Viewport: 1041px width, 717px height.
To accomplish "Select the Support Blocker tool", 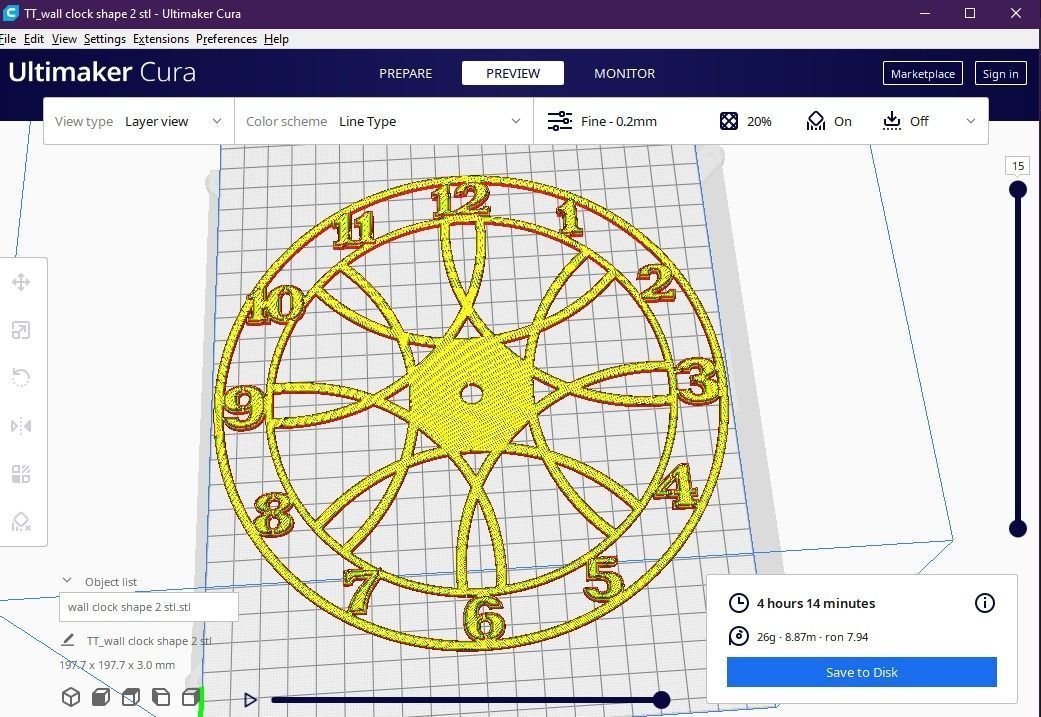I will 20,521.
